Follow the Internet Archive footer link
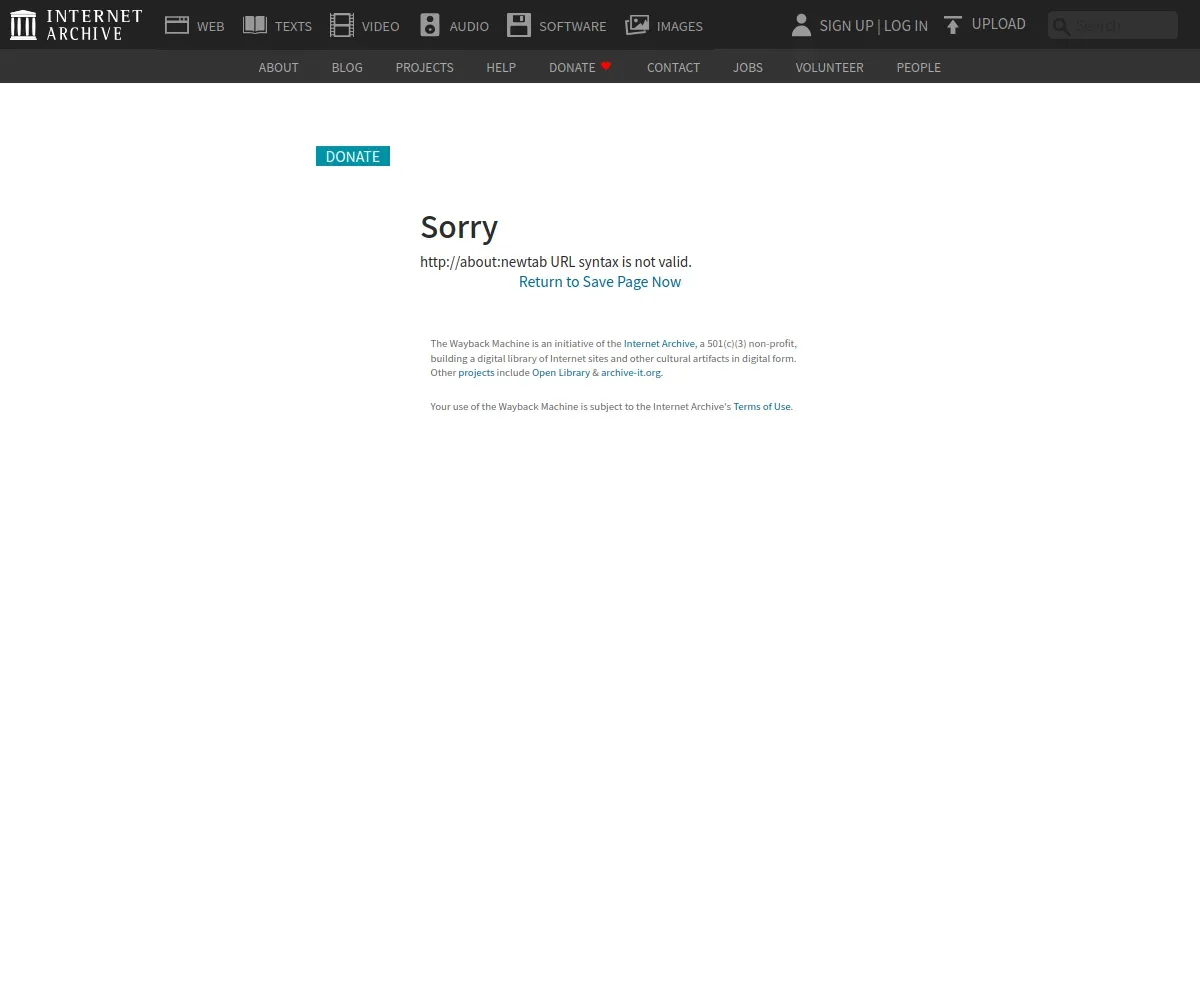This screenshot has height=1000, width=1200. tap(659, 344)
